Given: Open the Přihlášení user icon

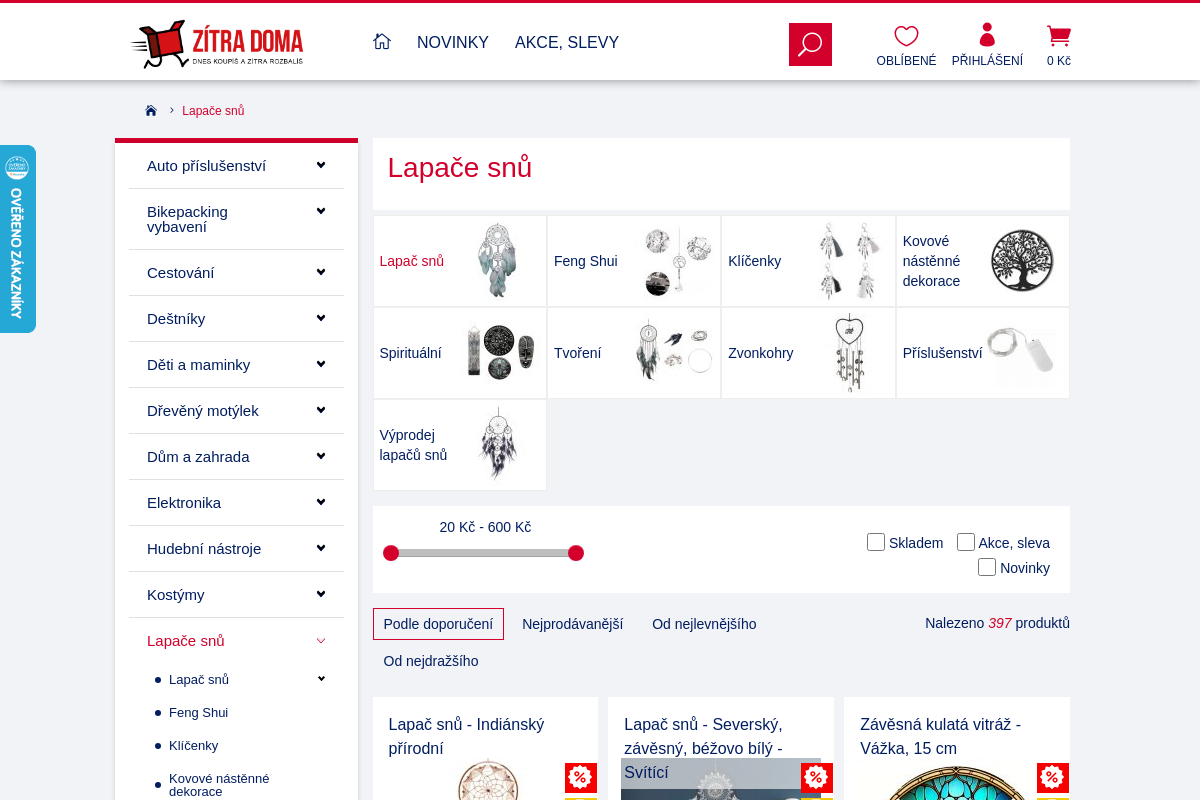Looking at the screenshot, I should (987, 35).
